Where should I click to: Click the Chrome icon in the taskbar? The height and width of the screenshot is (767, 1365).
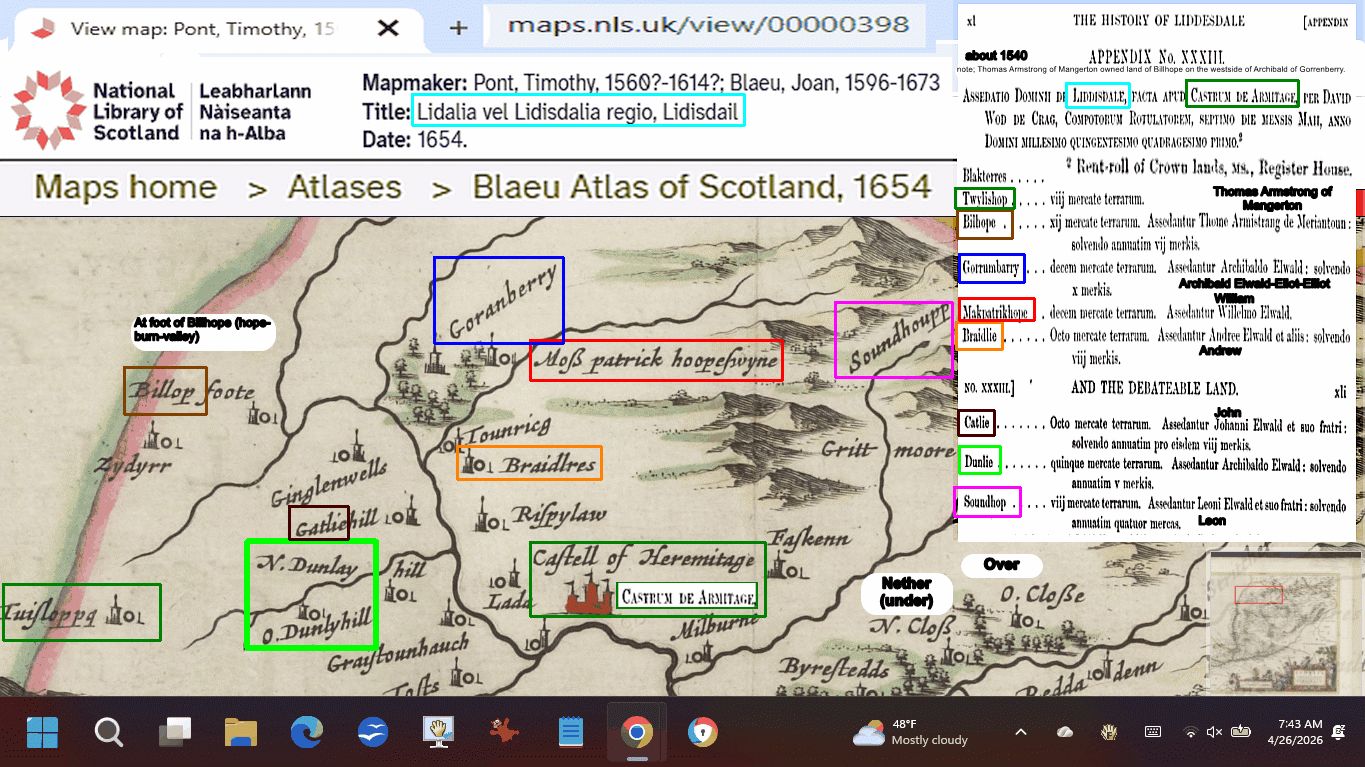(636, 733)
